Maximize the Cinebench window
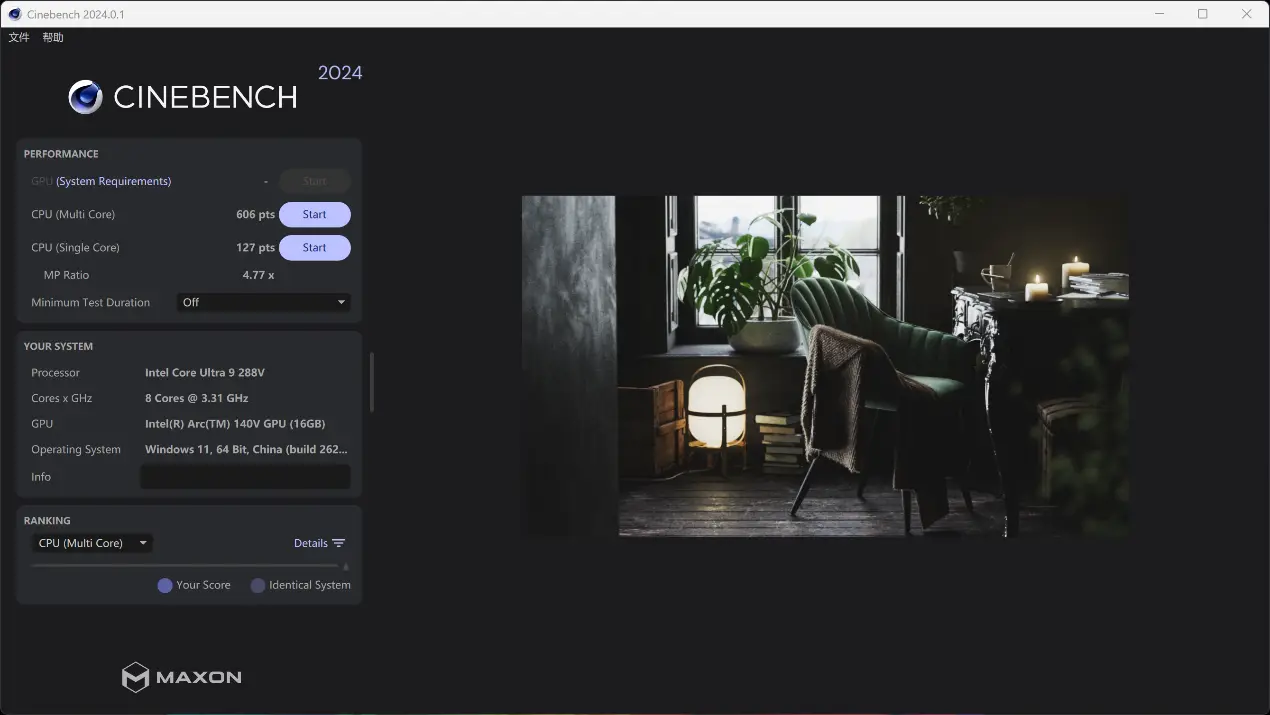Viewport: 1270px width, 715px height. point(1203,14)
